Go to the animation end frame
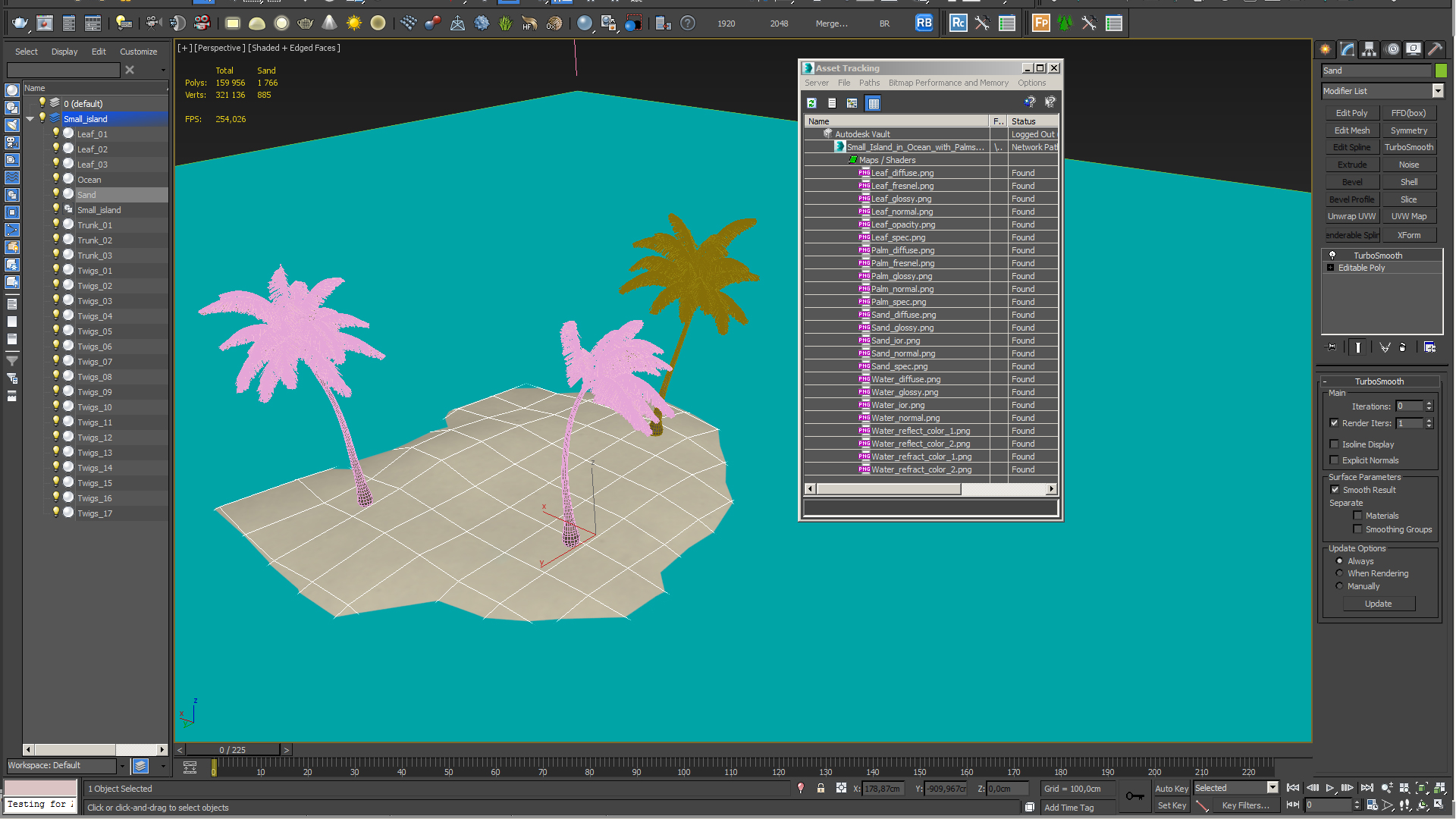 1367,789
